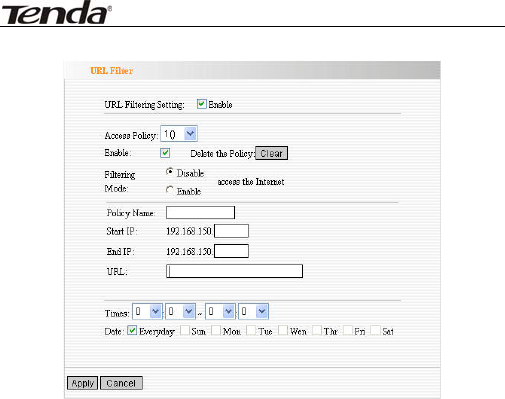This screenshot has height=399, width=505.
Task: Check the Wen day checkbox
Action: (x=283, y=330)
